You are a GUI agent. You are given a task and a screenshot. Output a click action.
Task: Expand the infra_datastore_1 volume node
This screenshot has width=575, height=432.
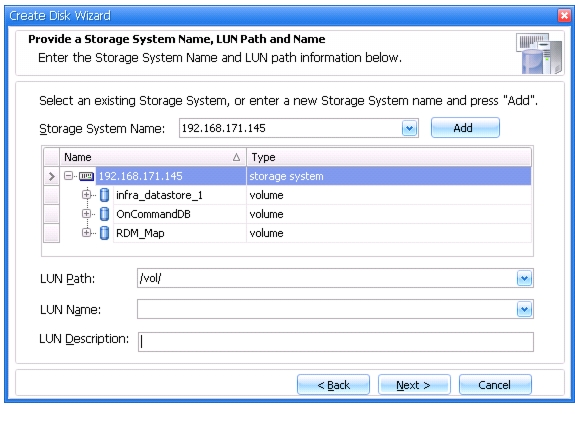[x=86, y=194]
